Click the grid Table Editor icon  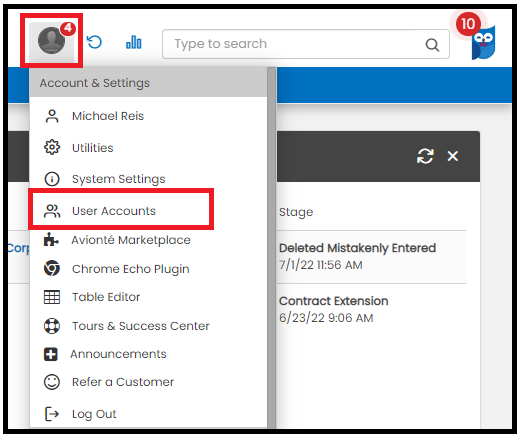tap(52, 297)
